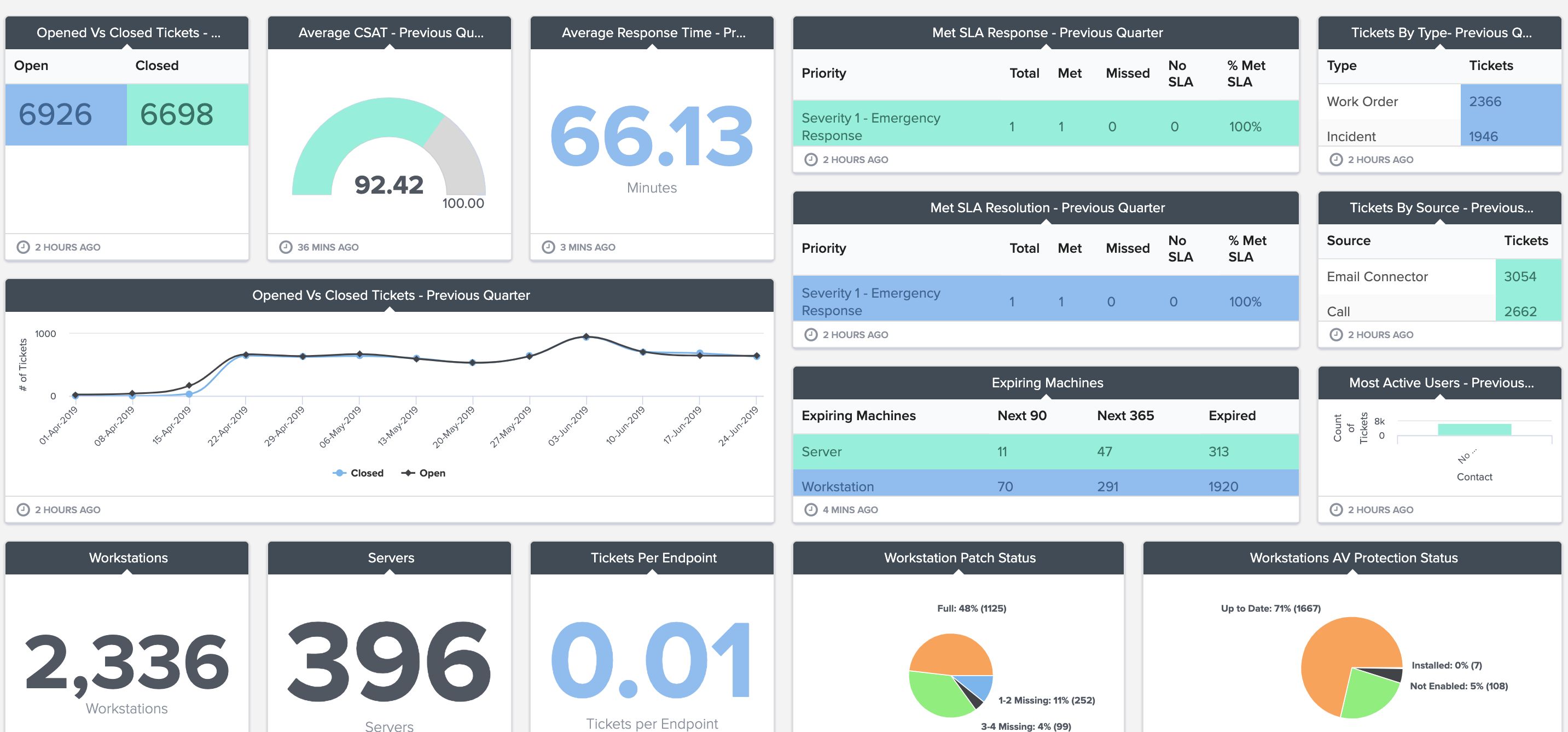This screenshot has width=1568, height=732.
Task: Click the Up to Date 71% (1667) label
Action: 1270,608
